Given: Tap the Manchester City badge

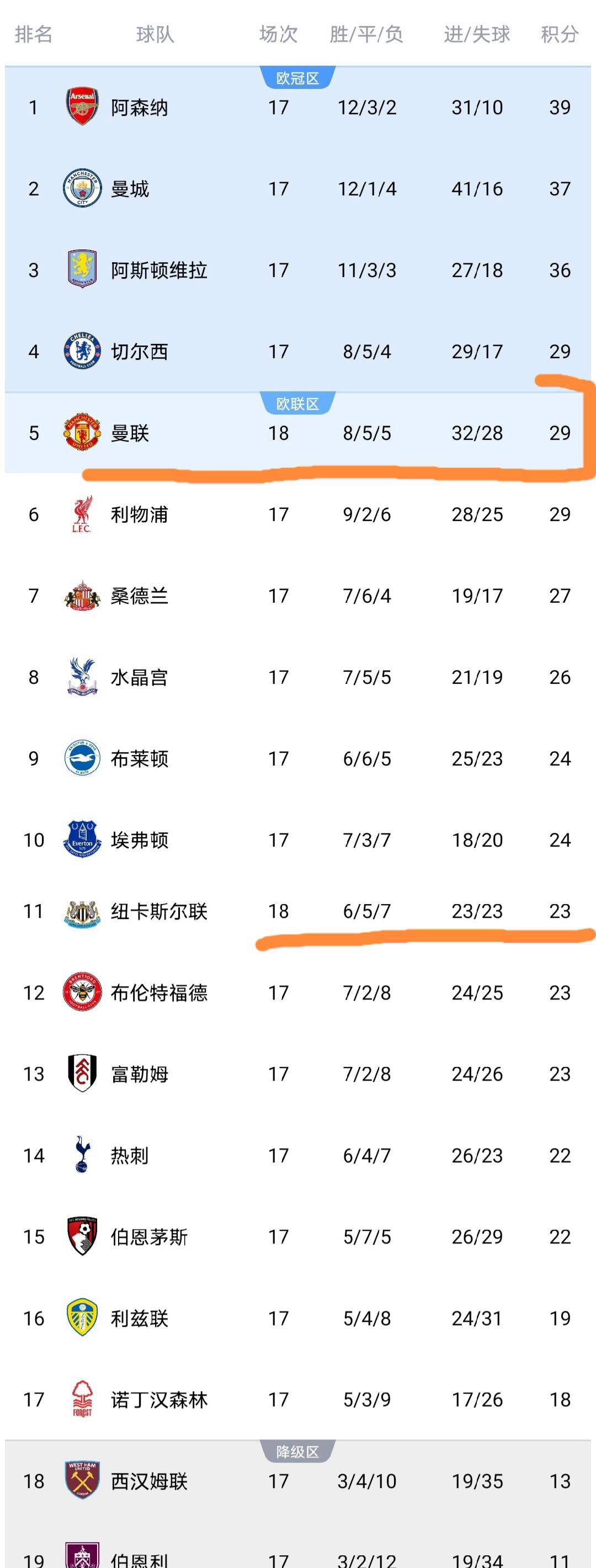Looking at the screenshot, I should coord(82,188).
